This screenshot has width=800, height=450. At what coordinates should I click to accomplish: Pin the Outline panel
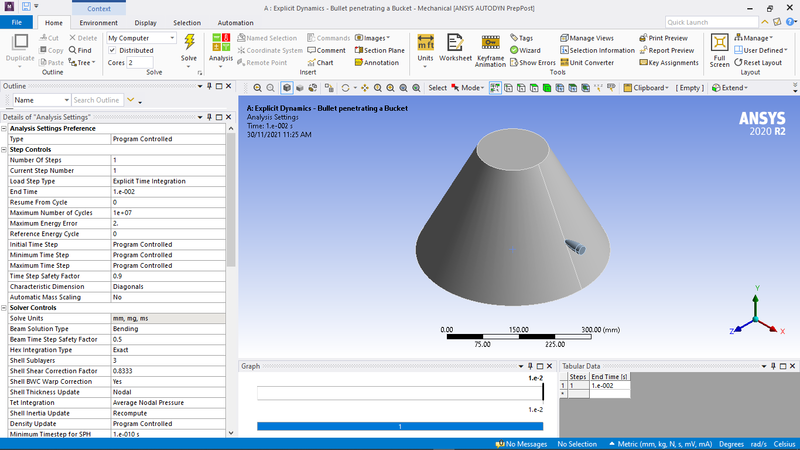209,86
